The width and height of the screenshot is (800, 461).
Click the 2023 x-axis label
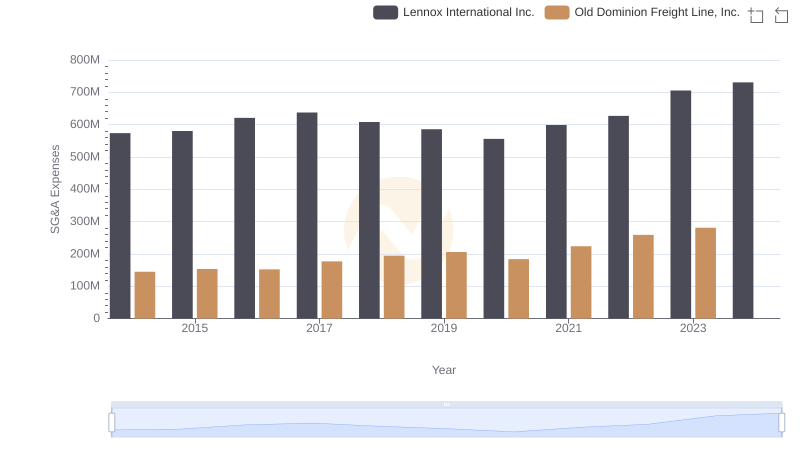(693, 328)
